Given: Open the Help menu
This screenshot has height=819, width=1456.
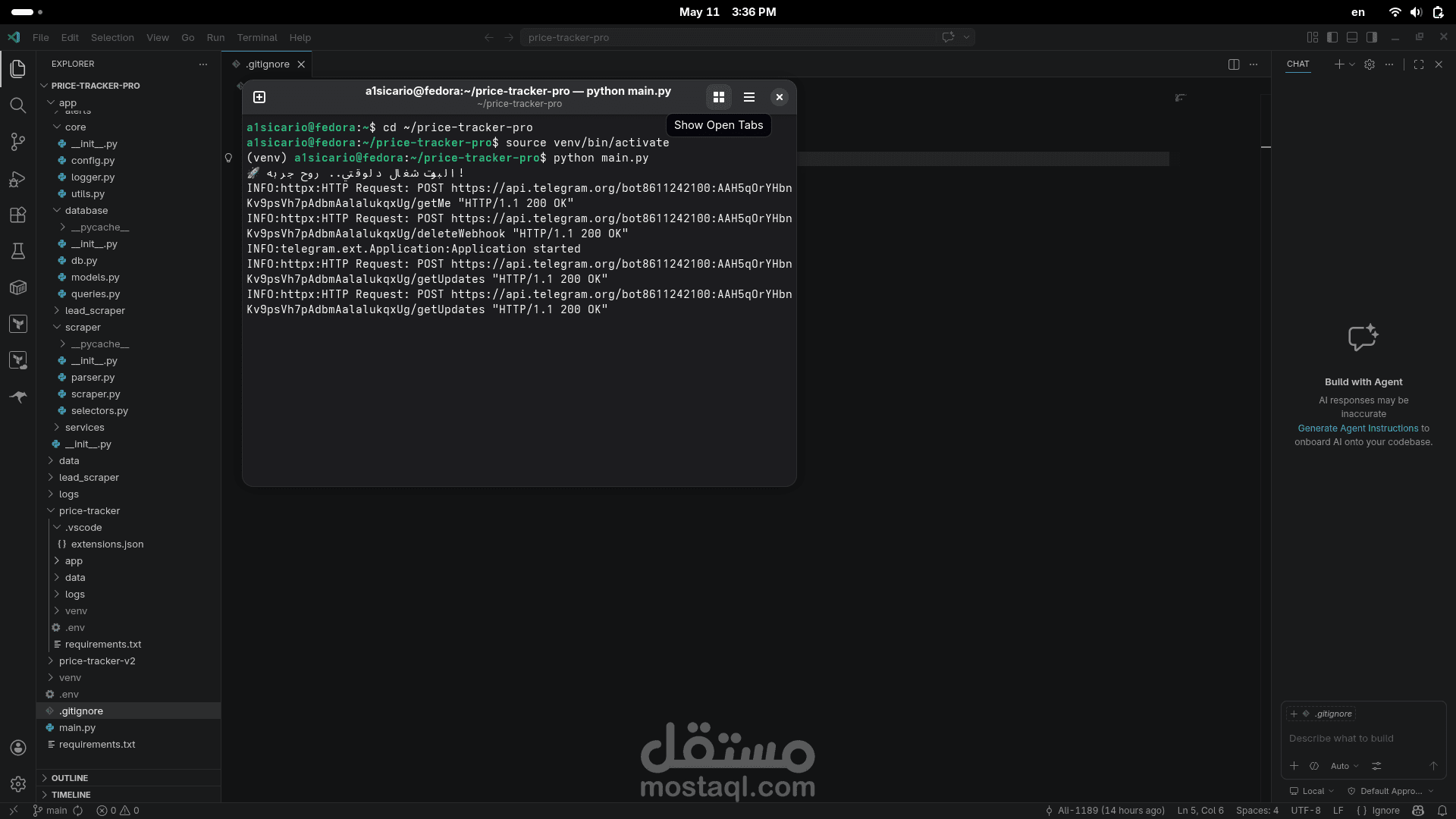Looking at the screenshot, I should point(300,37).
